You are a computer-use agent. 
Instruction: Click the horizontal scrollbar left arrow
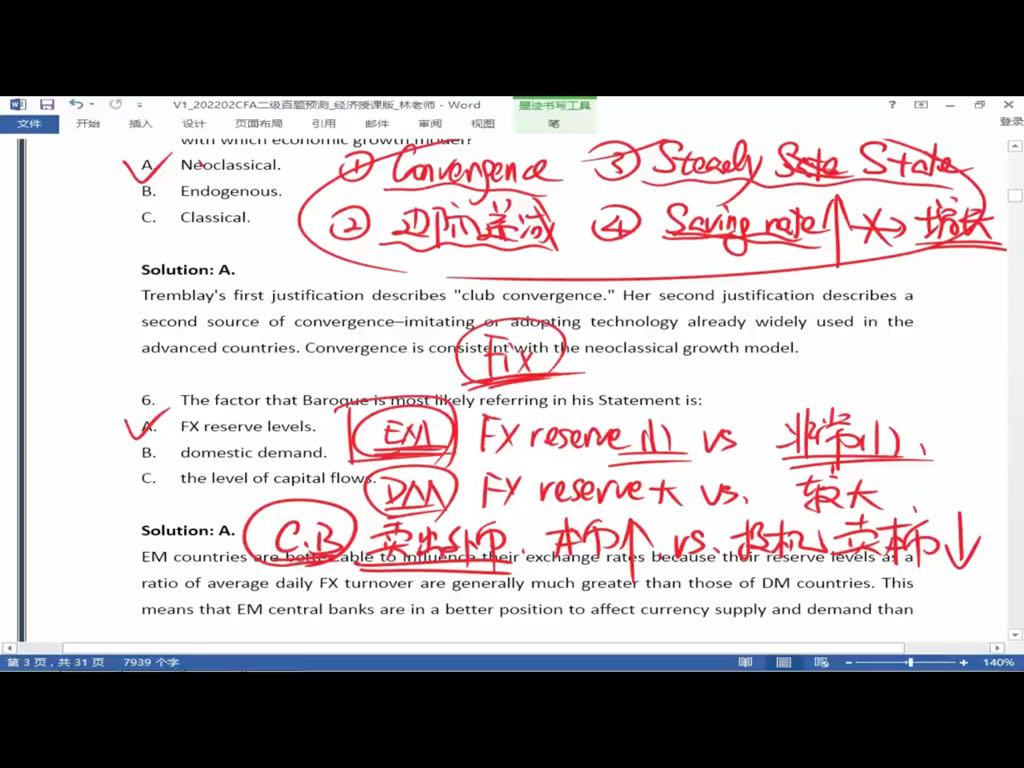coord(9,648)
